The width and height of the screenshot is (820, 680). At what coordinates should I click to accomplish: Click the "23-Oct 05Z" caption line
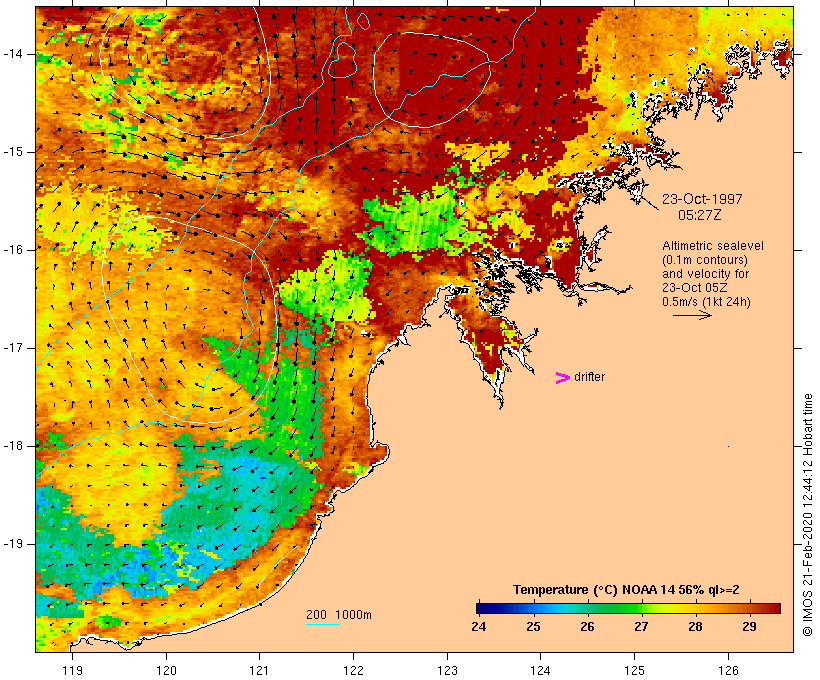click(694, 288)
